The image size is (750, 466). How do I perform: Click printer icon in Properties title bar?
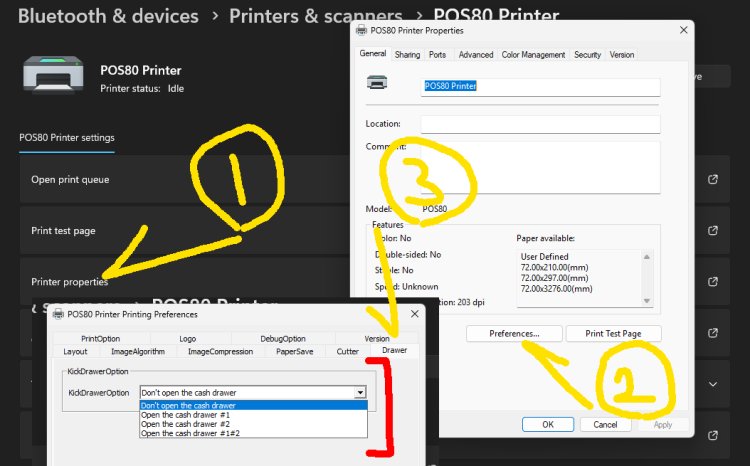pos(362,30)
